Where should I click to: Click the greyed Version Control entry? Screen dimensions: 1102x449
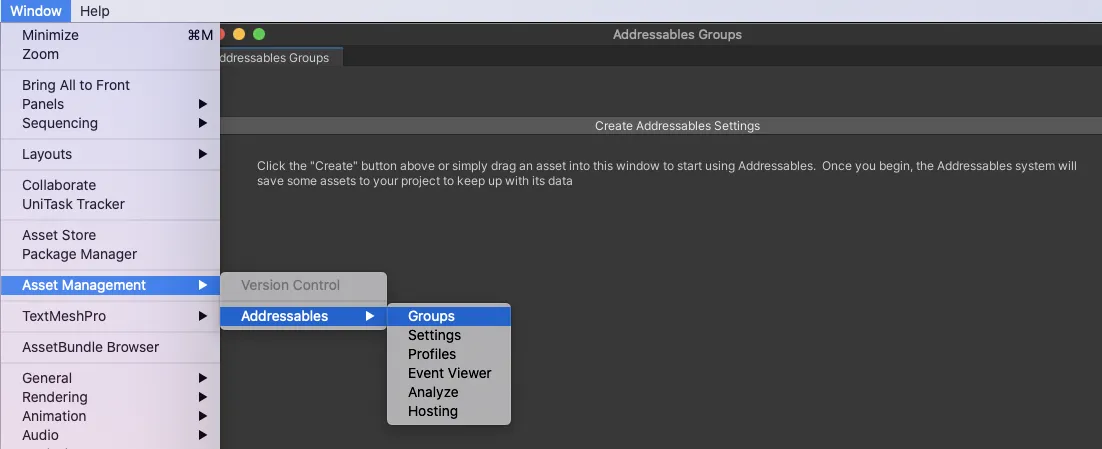(x=304, y=285)
